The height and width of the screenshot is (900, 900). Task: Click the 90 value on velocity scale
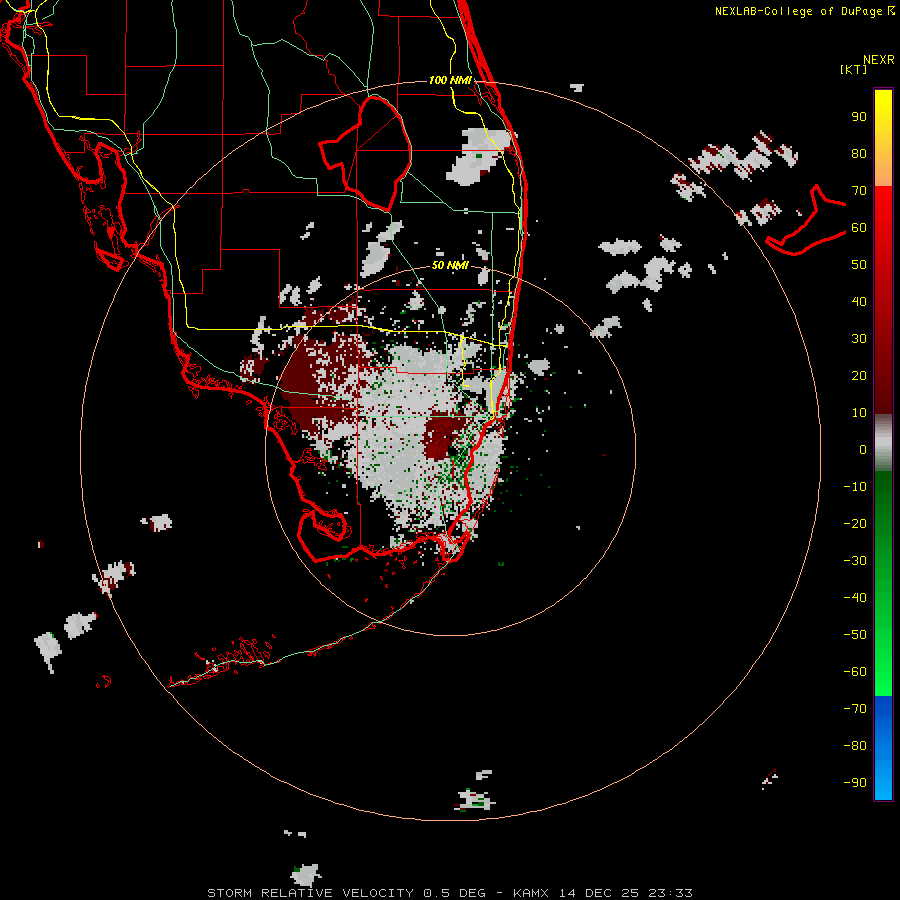(x=859, y=117)
